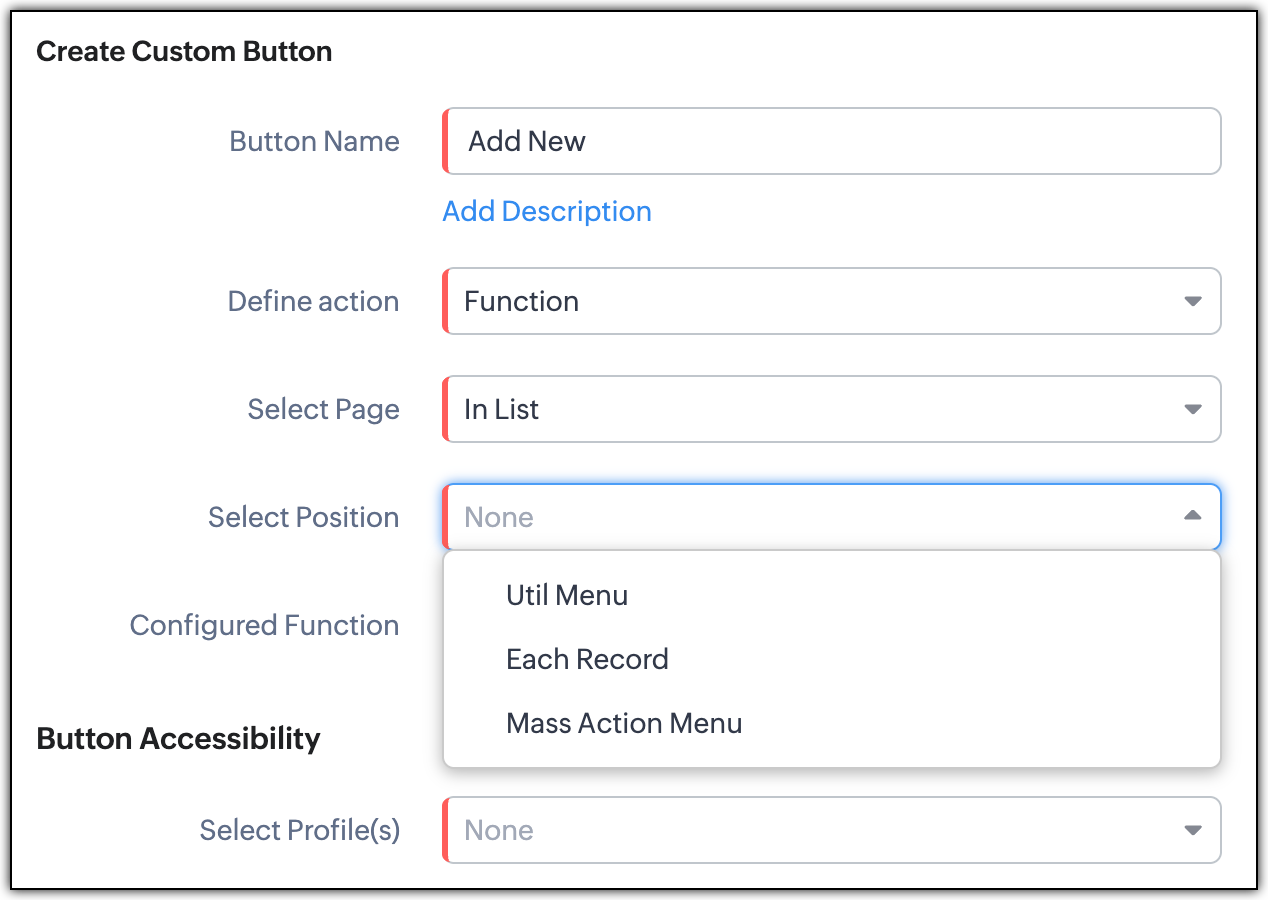Click the Select Page label
Image resolution: width=1268 pixels, height=900 pixels.
point(323,409)
